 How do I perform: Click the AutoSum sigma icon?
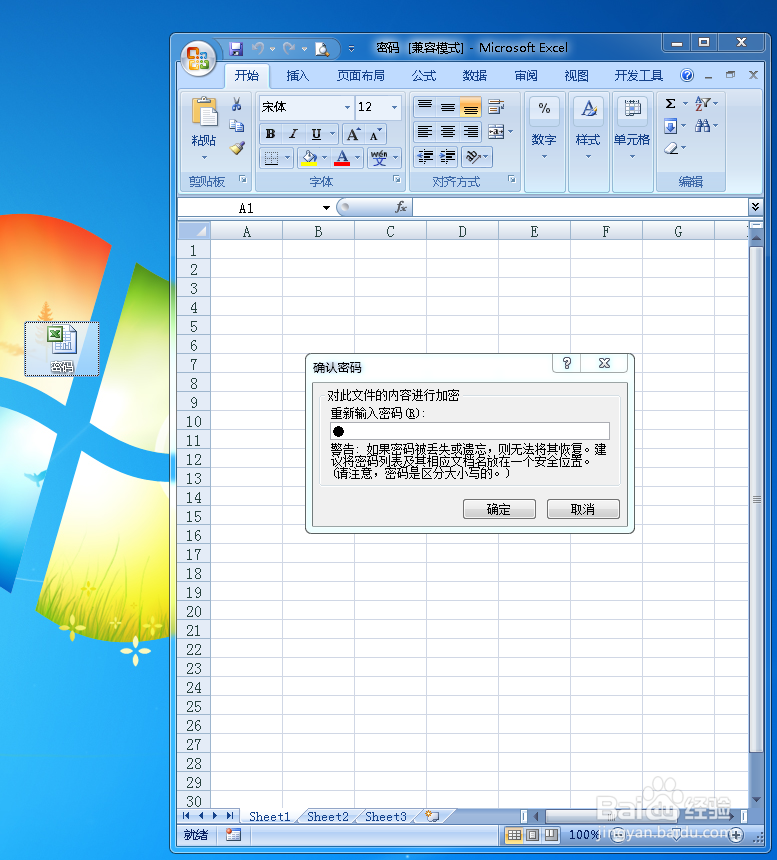(671, 104)
